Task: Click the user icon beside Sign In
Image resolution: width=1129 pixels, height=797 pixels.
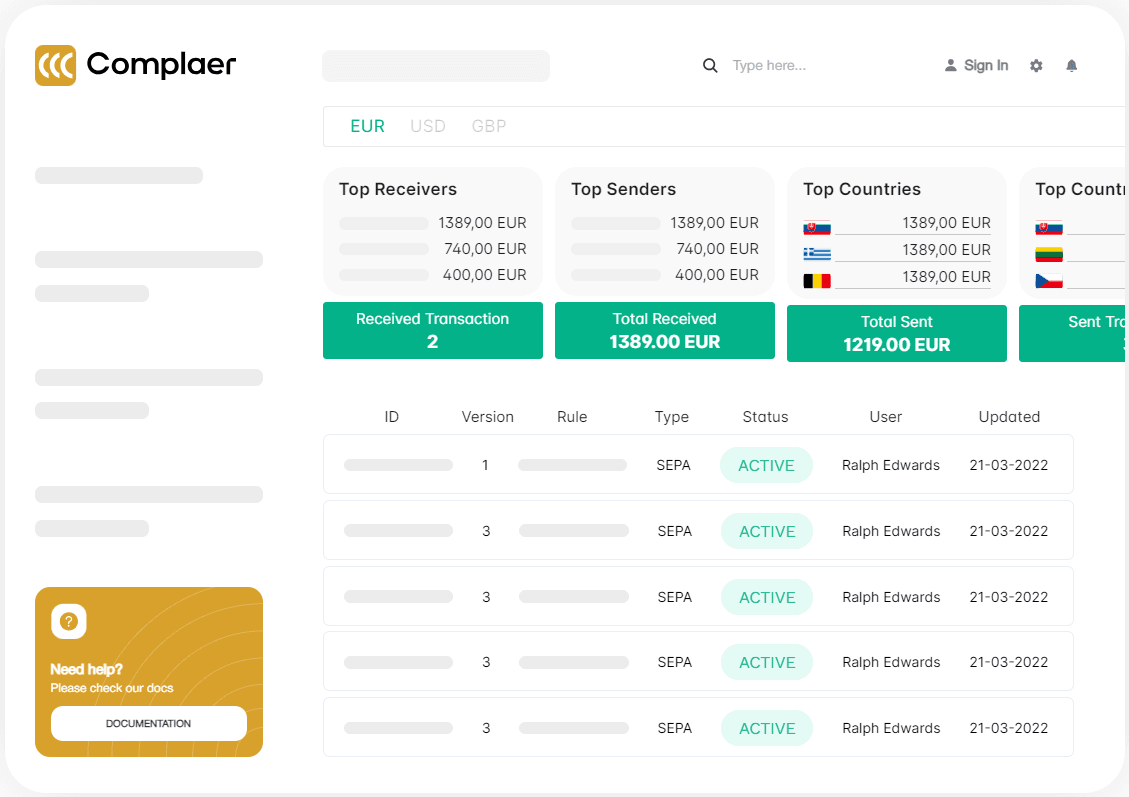Action: (950, 66)
